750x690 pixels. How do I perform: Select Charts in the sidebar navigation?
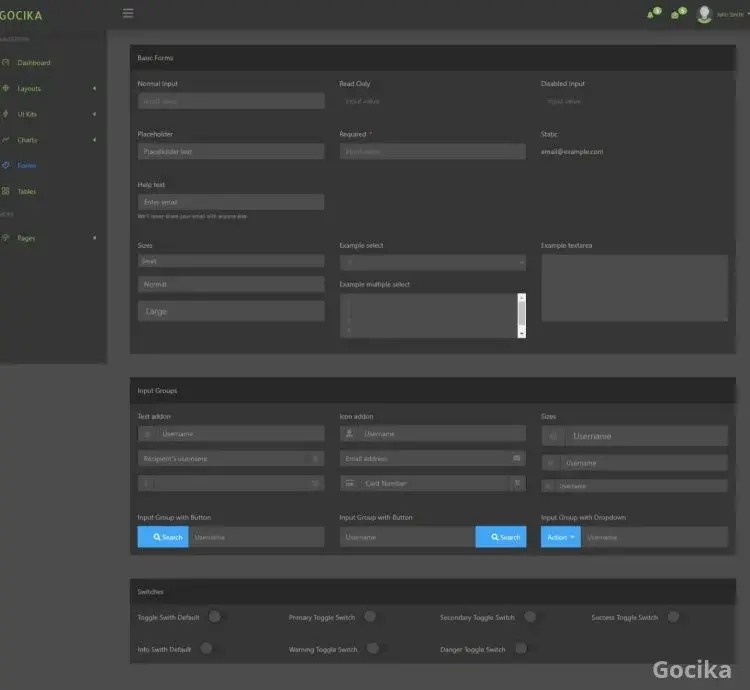(x=27, y=140)
